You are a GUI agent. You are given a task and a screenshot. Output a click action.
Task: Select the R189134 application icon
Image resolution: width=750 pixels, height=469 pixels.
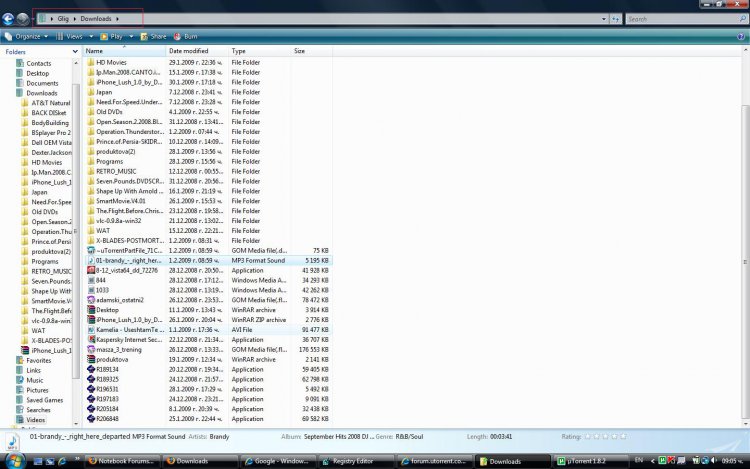point(90,369)
